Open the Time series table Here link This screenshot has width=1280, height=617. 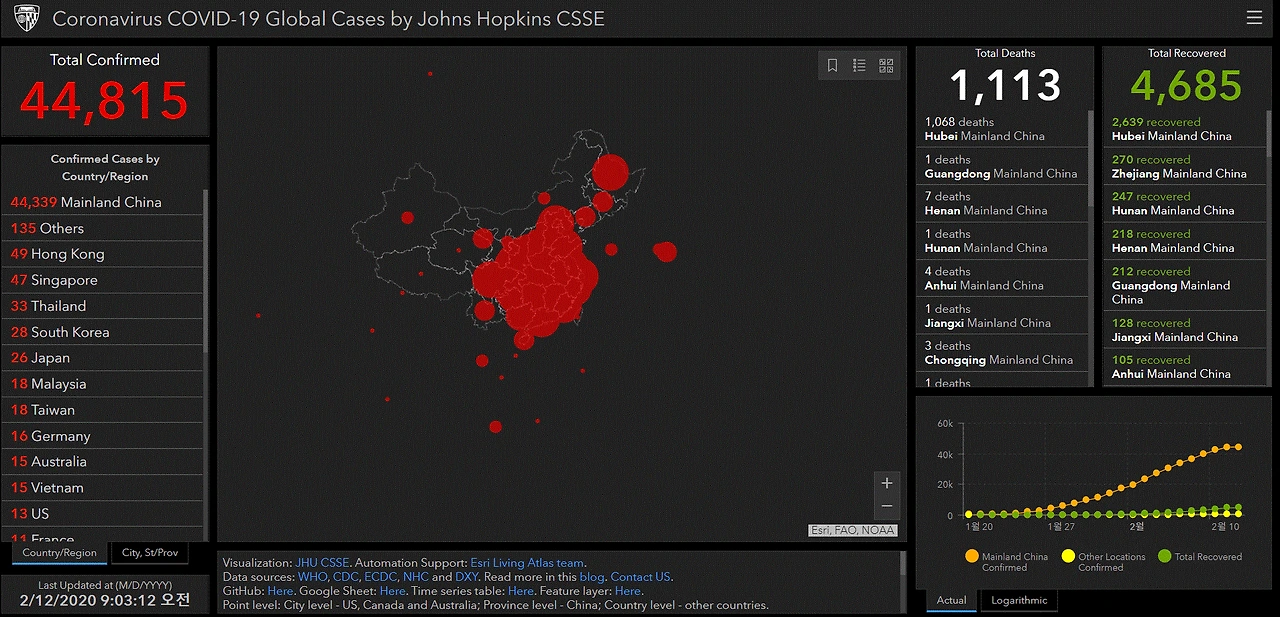520,591
